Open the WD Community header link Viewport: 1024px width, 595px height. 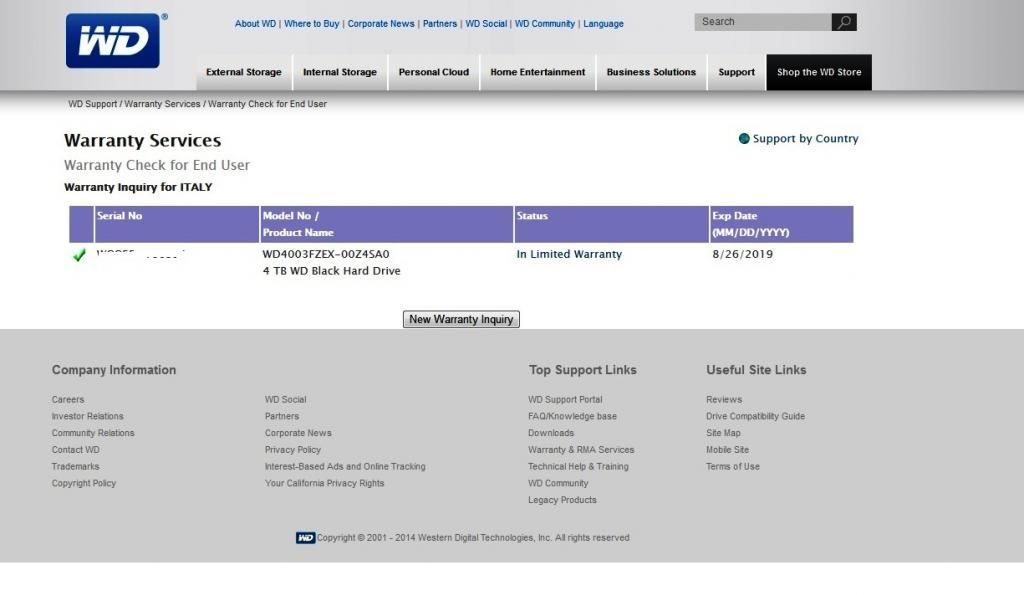pos(545,24)
